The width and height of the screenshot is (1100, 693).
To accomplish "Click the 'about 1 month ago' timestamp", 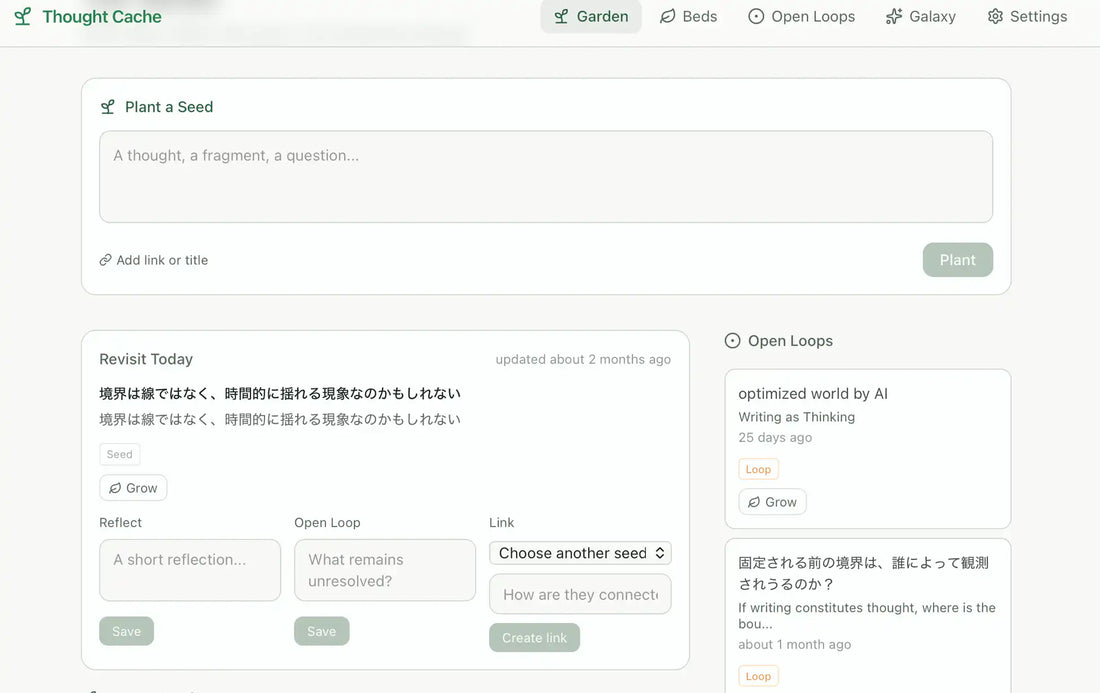I will tap(794, 645).
